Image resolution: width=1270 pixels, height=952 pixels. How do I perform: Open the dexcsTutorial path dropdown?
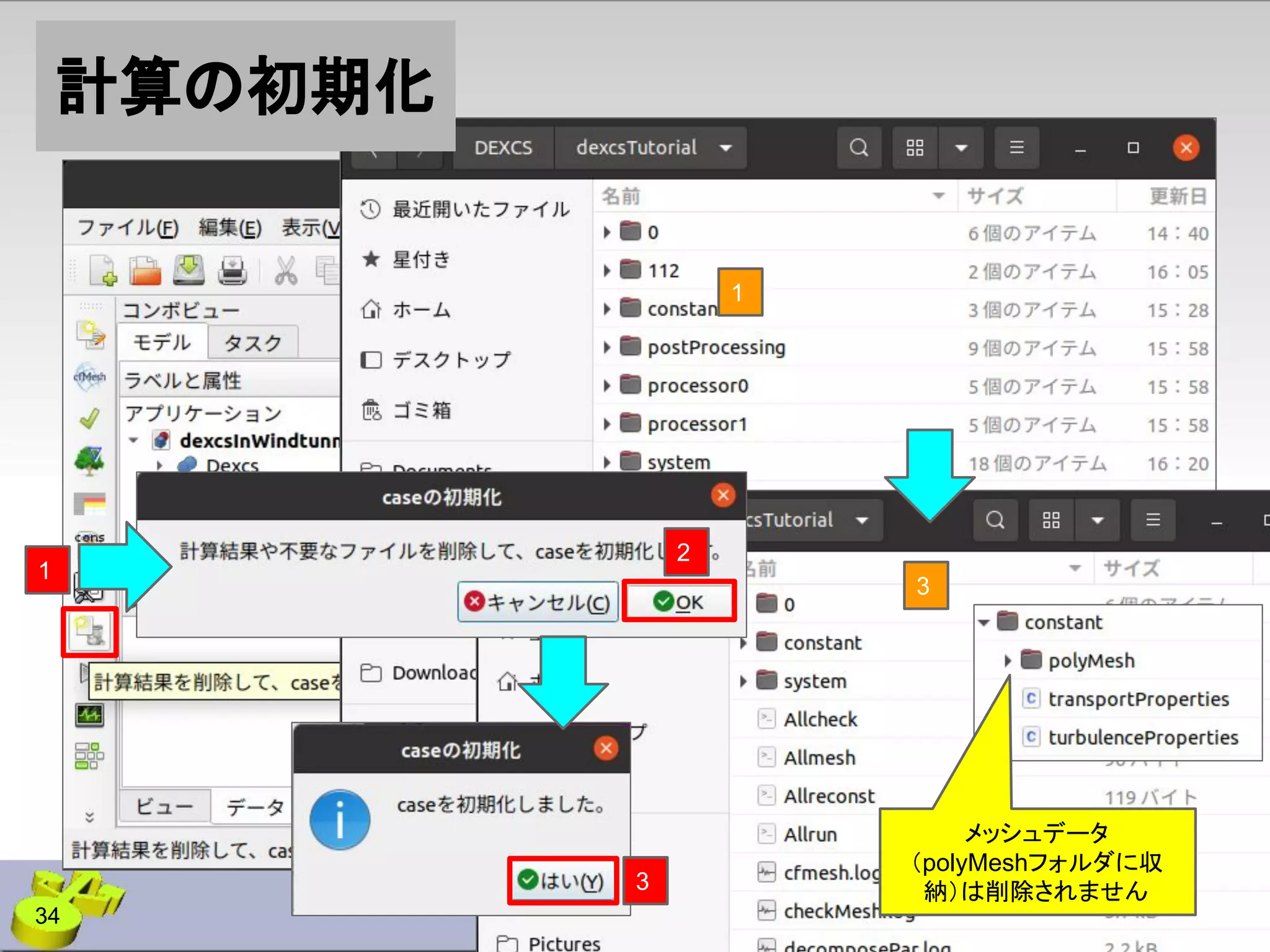click(726, 148)
